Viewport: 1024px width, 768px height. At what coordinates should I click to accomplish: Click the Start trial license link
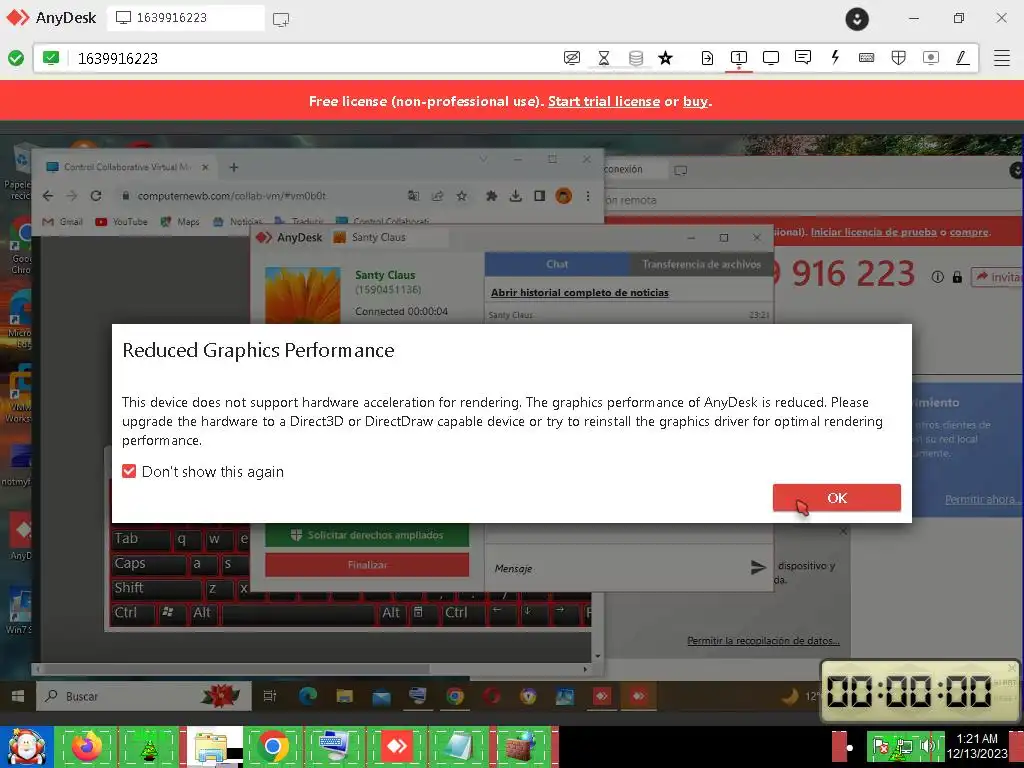tap(603, 101)
